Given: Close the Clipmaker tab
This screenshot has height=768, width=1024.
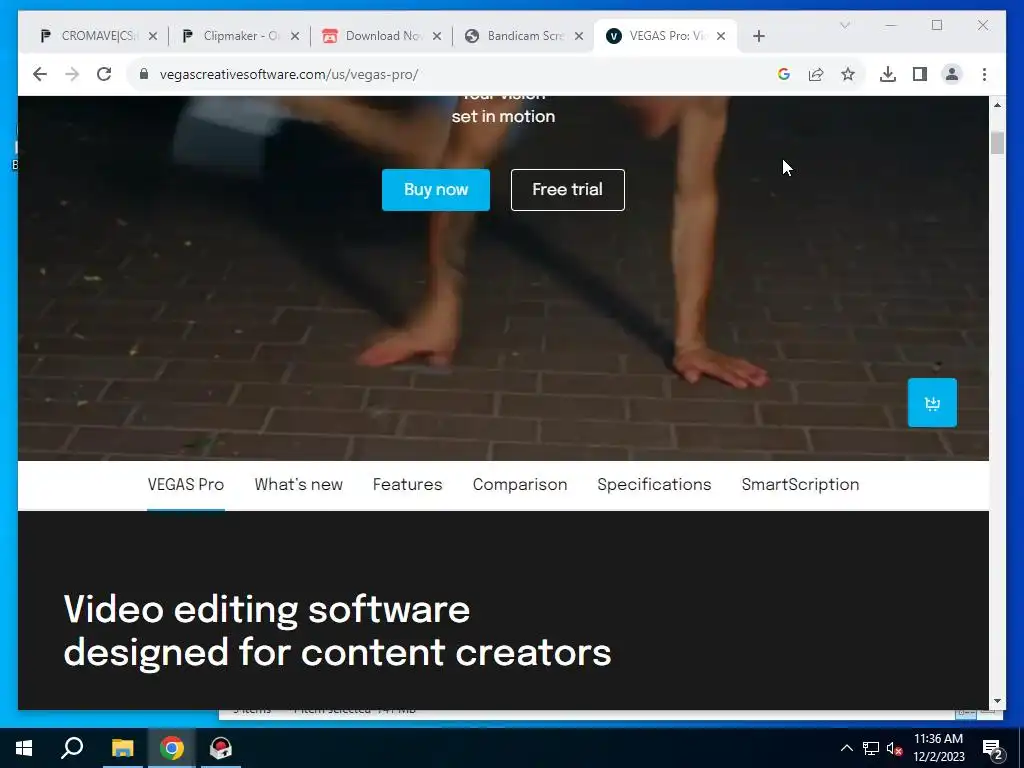Looking at the screenshot, I should [295, 36].
